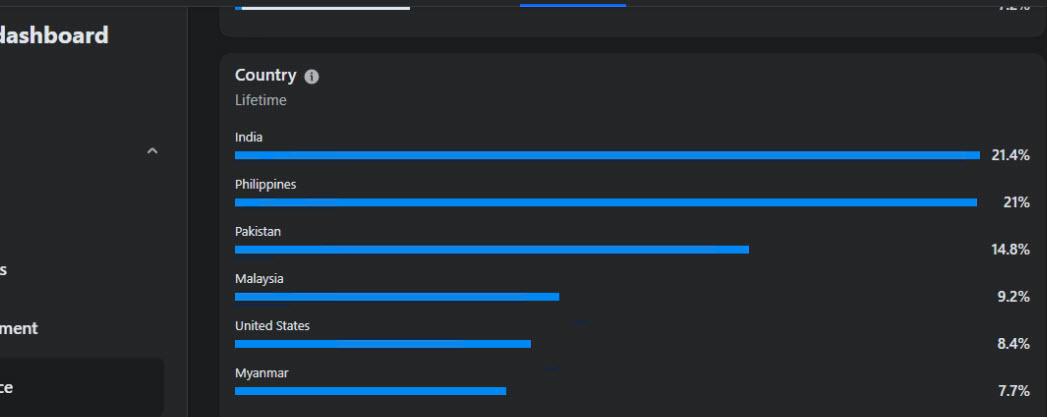
Task: Select the Philippines bar
Action: click(606, 202)
